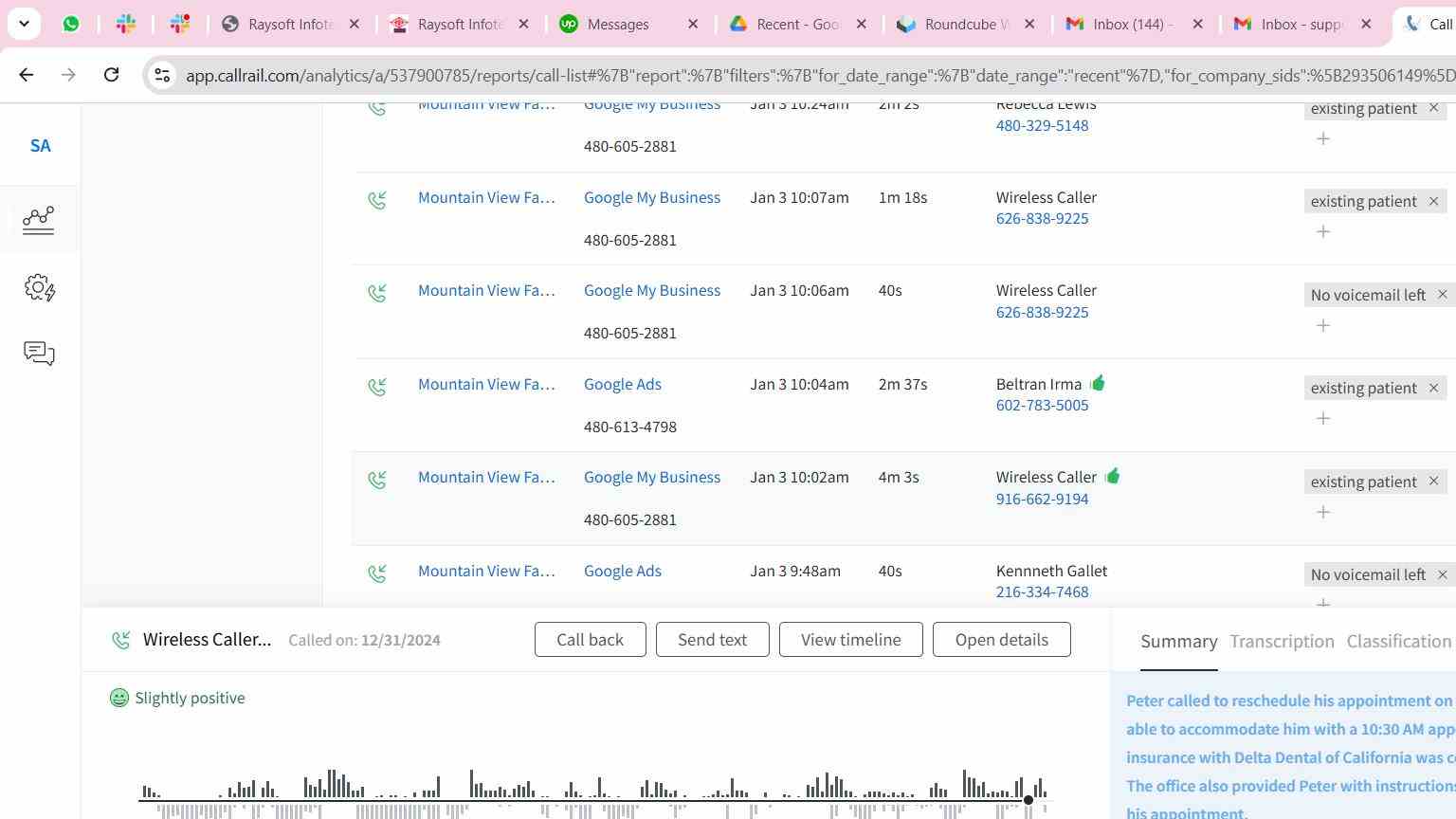Close the Roundcube browser tab

pyautogui.click(x=1029, y=24)
